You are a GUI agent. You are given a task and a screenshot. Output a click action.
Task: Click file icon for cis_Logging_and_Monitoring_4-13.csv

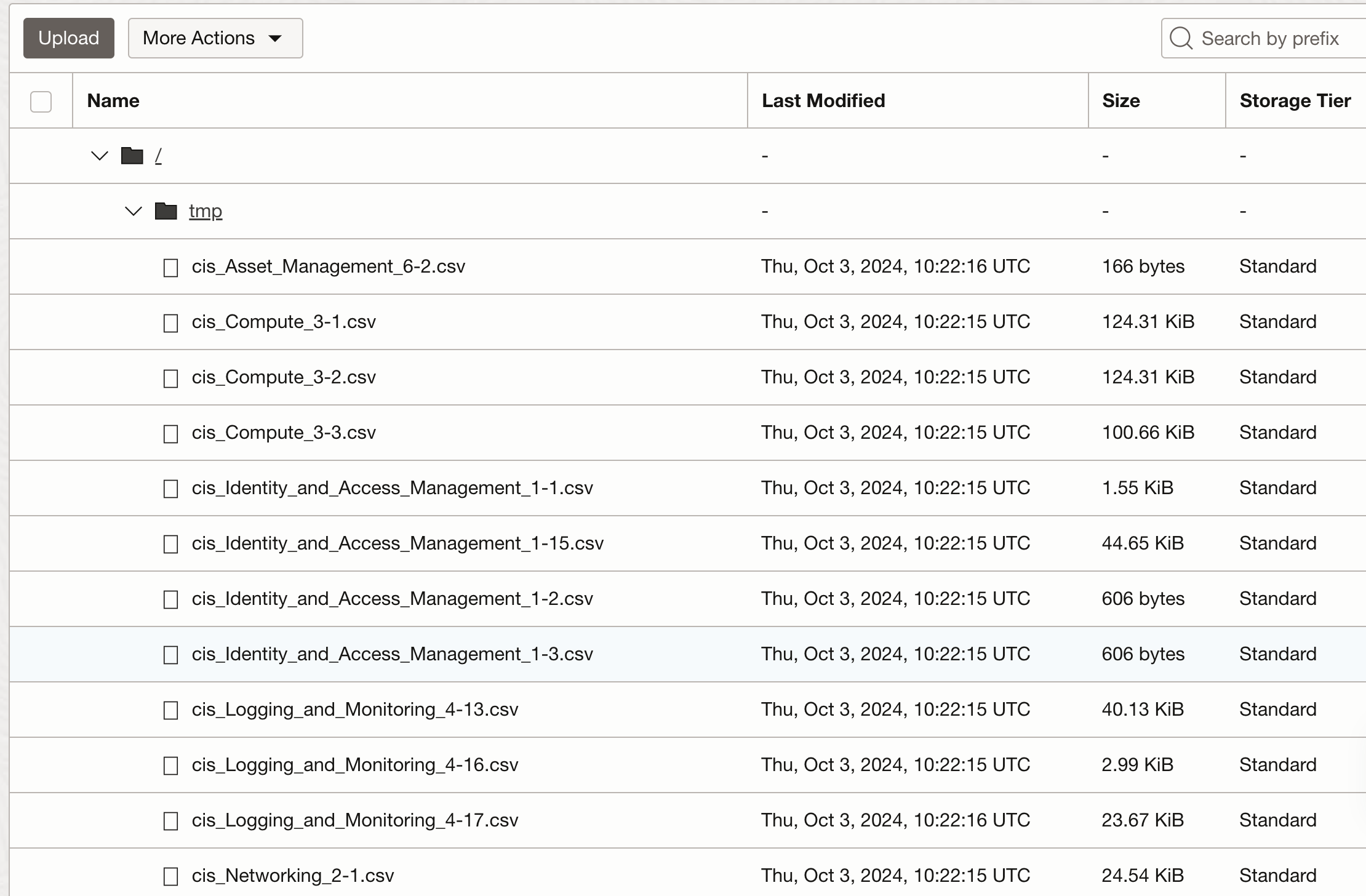pos(170,710)
